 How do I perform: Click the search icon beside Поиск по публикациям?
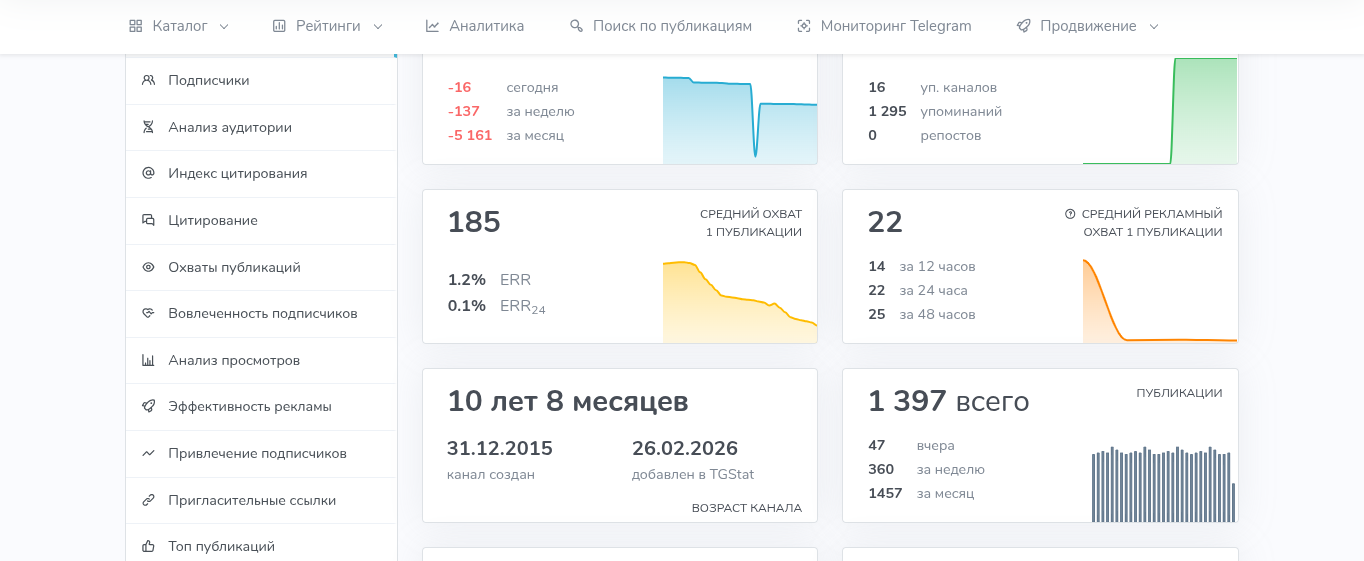576,26
